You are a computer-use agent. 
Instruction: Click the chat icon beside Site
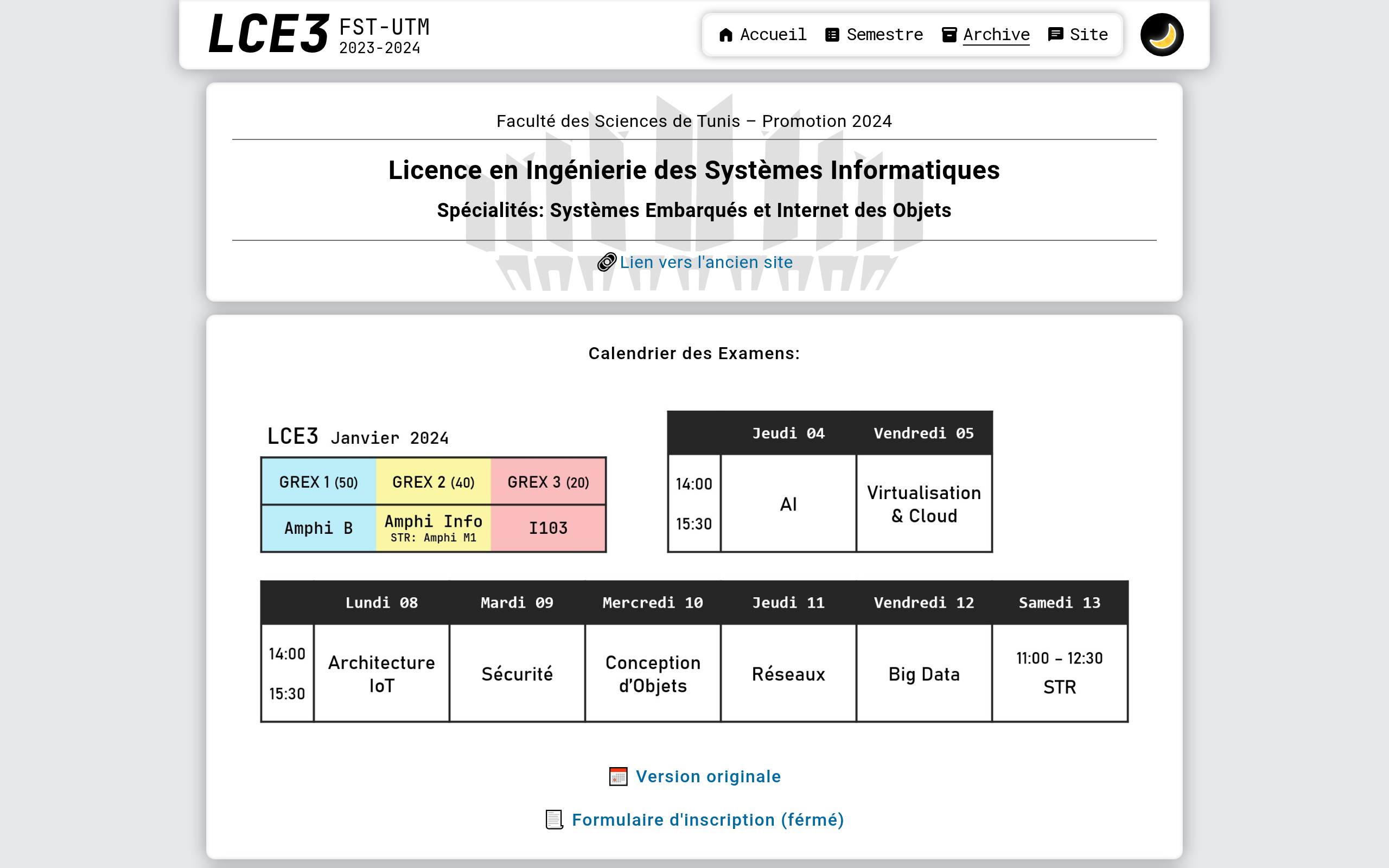tap(1055, 35)
